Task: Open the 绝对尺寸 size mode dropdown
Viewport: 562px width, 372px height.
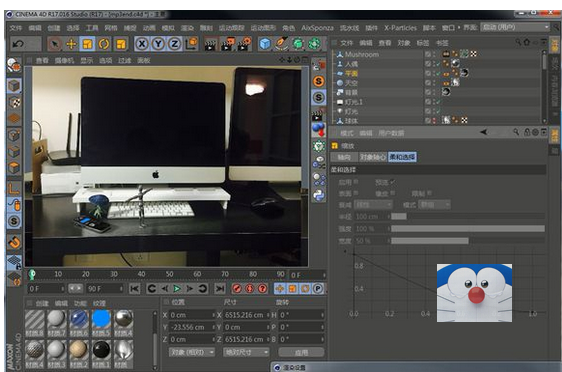Action: point(246,352)
